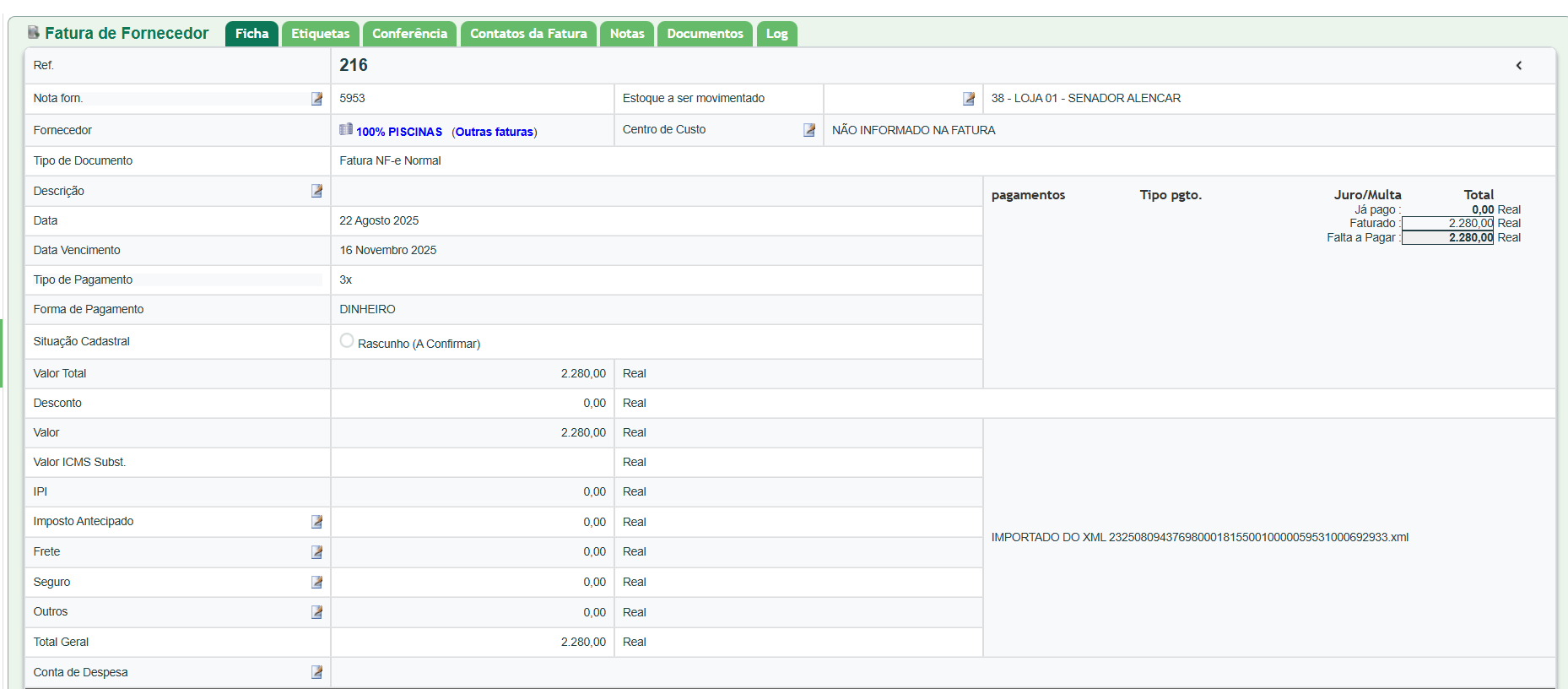Click the IPI value 0,00

595,491
